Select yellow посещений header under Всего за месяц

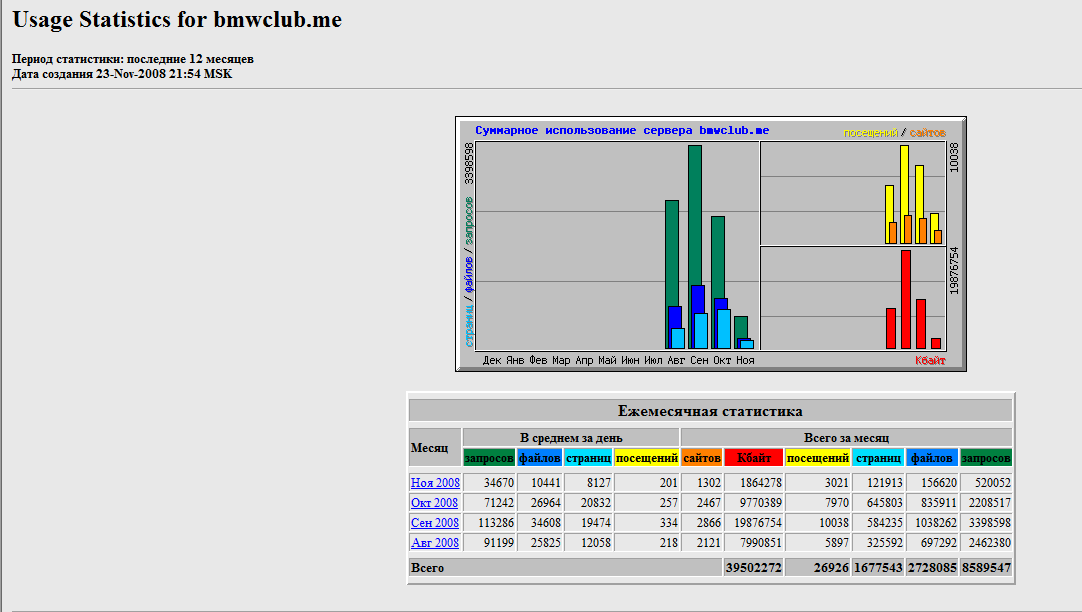pyautogui.click(x=818, y=458)
